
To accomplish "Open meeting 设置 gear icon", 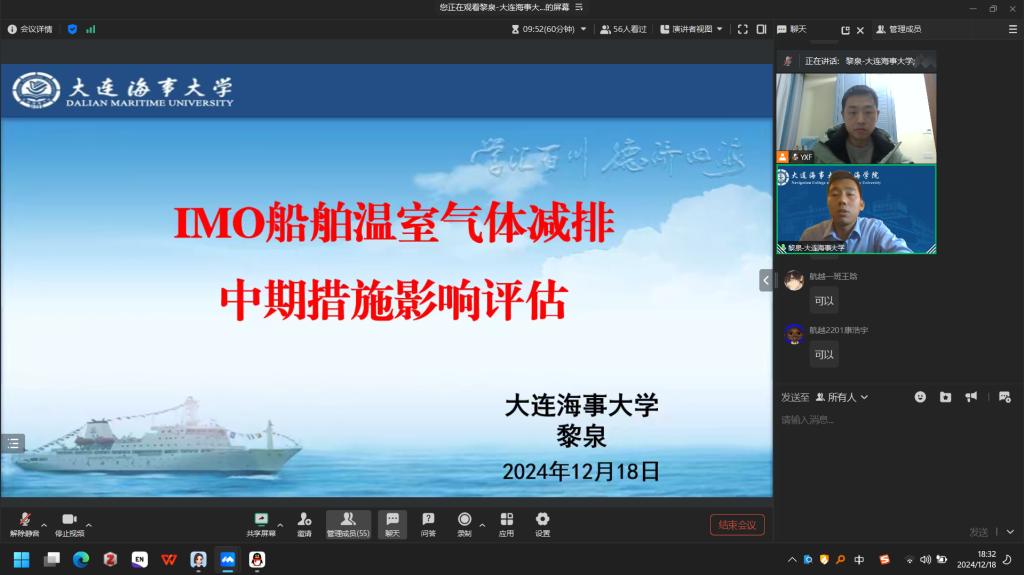I will point(542,524).
